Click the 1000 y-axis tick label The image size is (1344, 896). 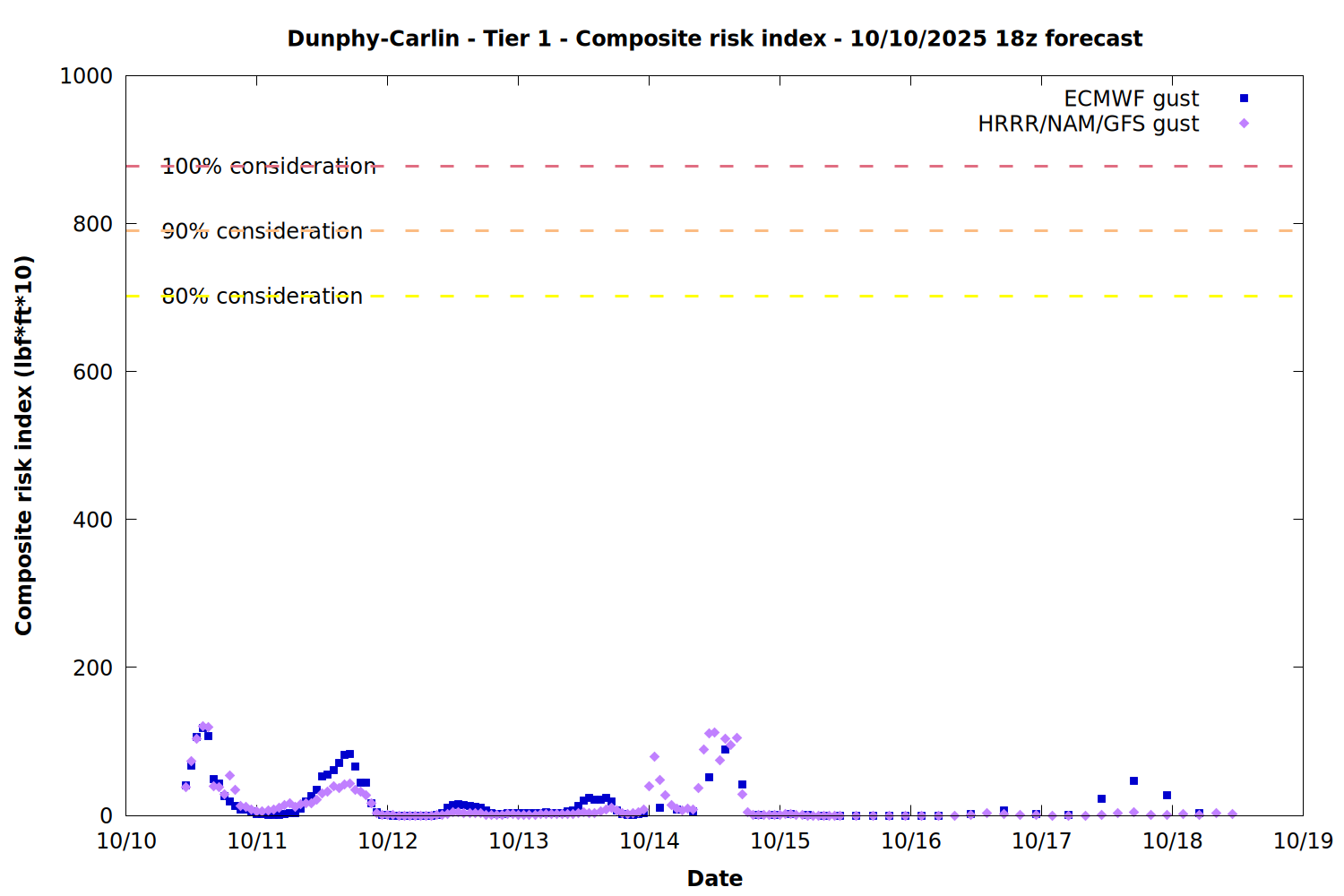click(x=86, y=76)
